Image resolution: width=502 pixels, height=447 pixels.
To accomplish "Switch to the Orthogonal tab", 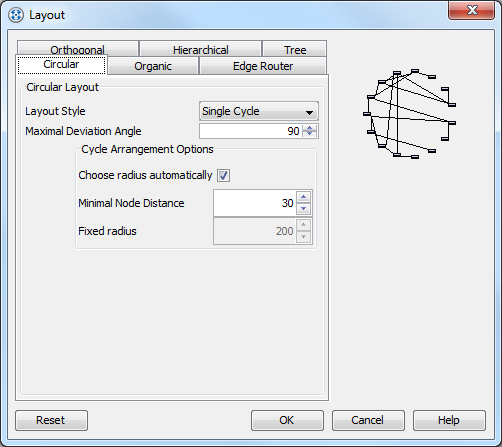I will pyautogui.click(x=78, y=49).
